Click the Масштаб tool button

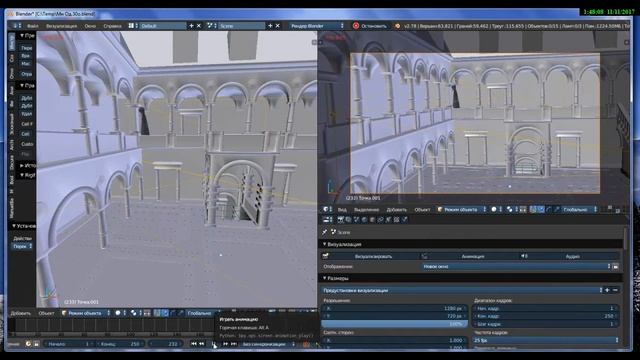click(x=27, y=64)
